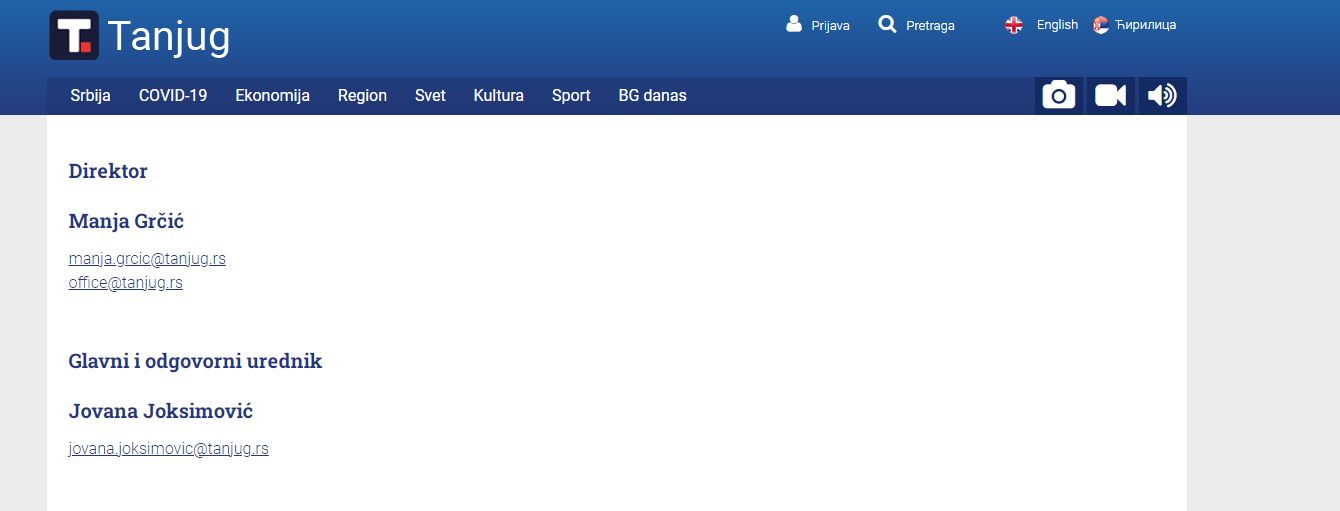Click jovana.joksimovic@tanjug.rs email link

point(169,449)
